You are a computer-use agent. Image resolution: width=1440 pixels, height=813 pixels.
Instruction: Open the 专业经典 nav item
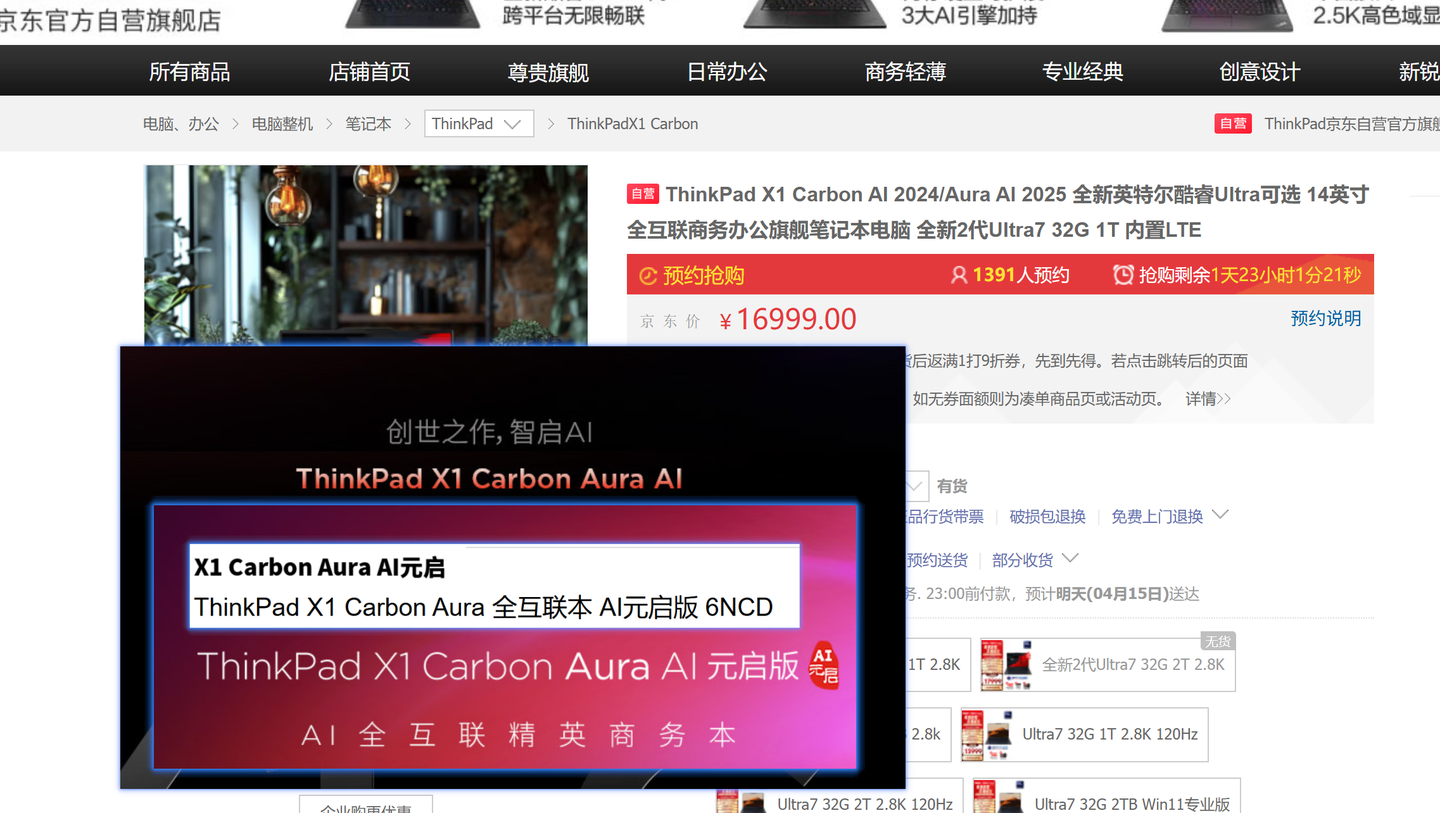(x=1083, y=72)
